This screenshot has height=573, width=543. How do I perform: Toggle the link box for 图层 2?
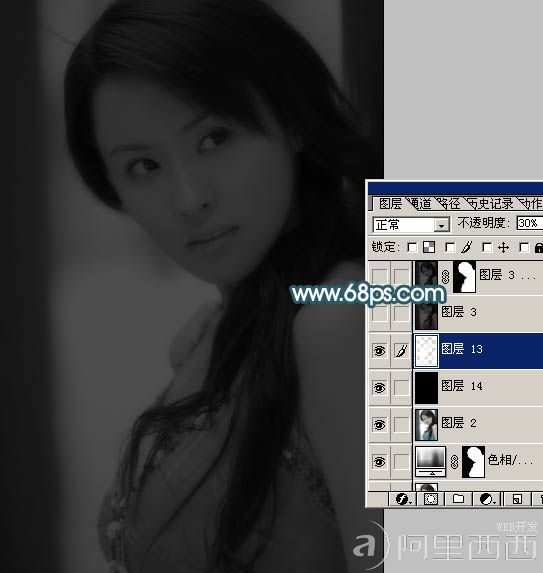(402, 425)
